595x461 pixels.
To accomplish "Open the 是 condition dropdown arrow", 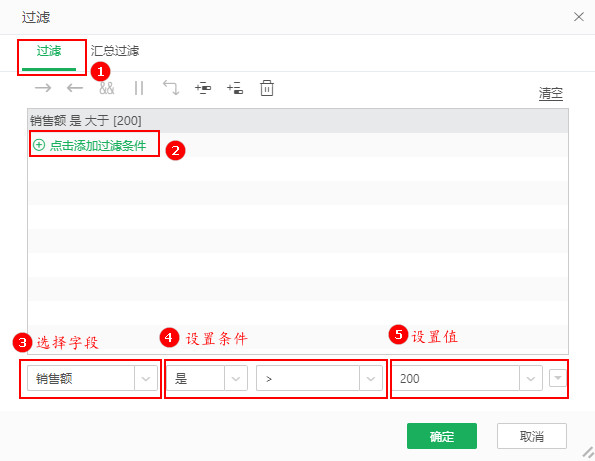I will (236, 378).
